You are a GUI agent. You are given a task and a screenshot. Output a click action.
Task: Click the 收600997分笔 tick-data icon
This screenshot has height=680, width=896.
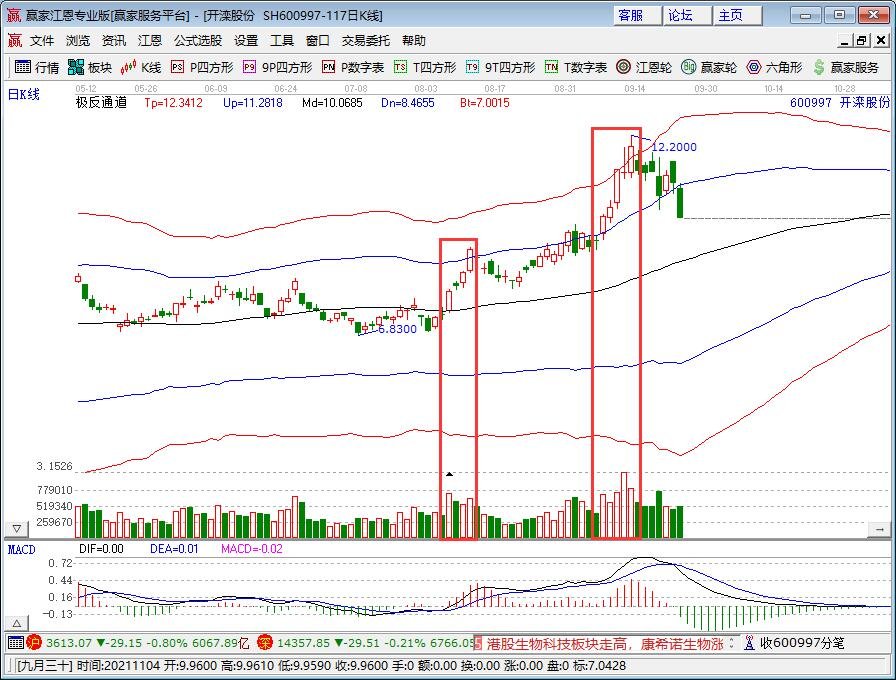[x=749, y=643]
